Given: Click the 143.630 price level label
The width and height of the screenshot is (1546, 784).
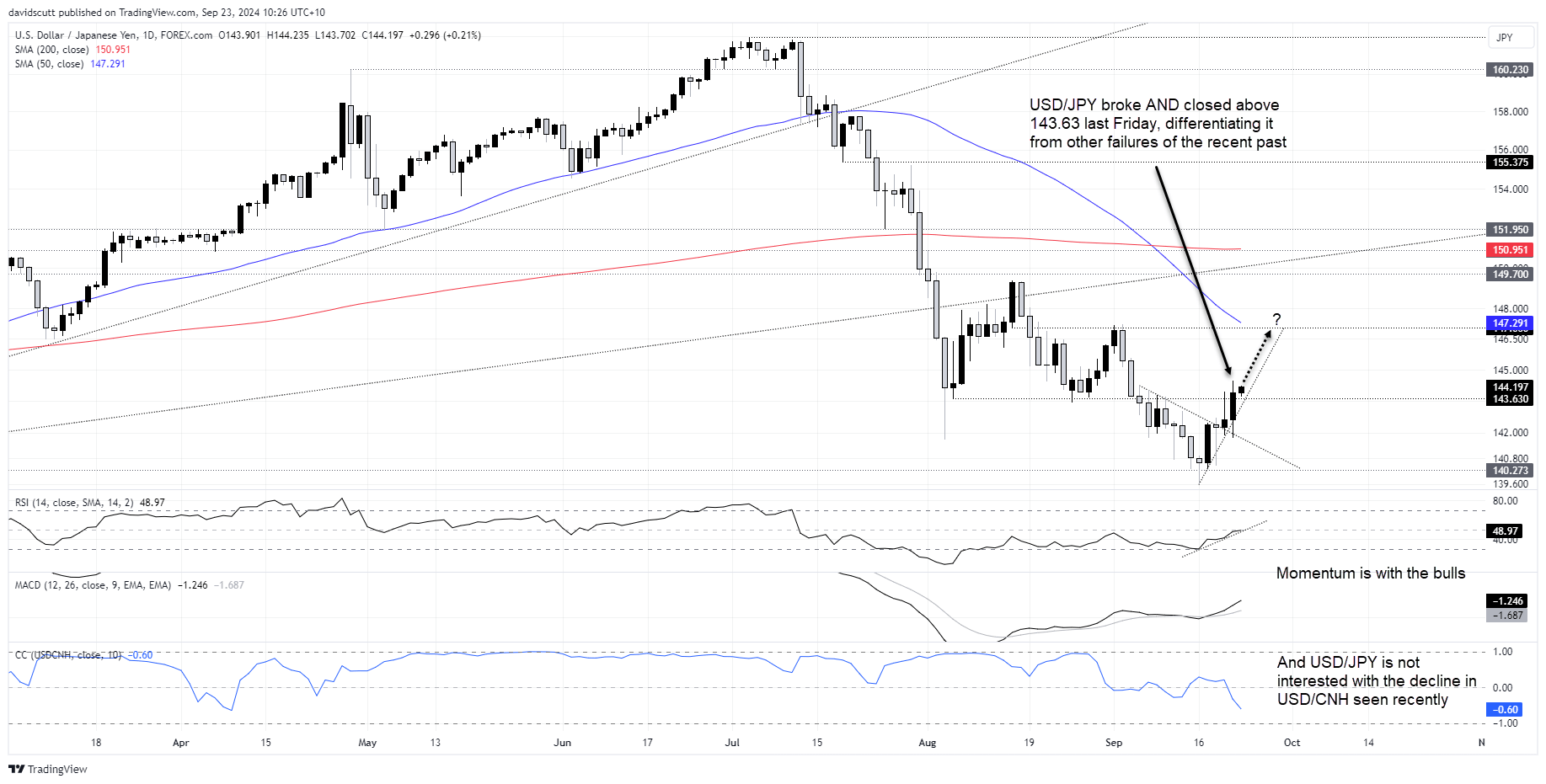Looking at the screenshot, I should tap(1510, 399).
